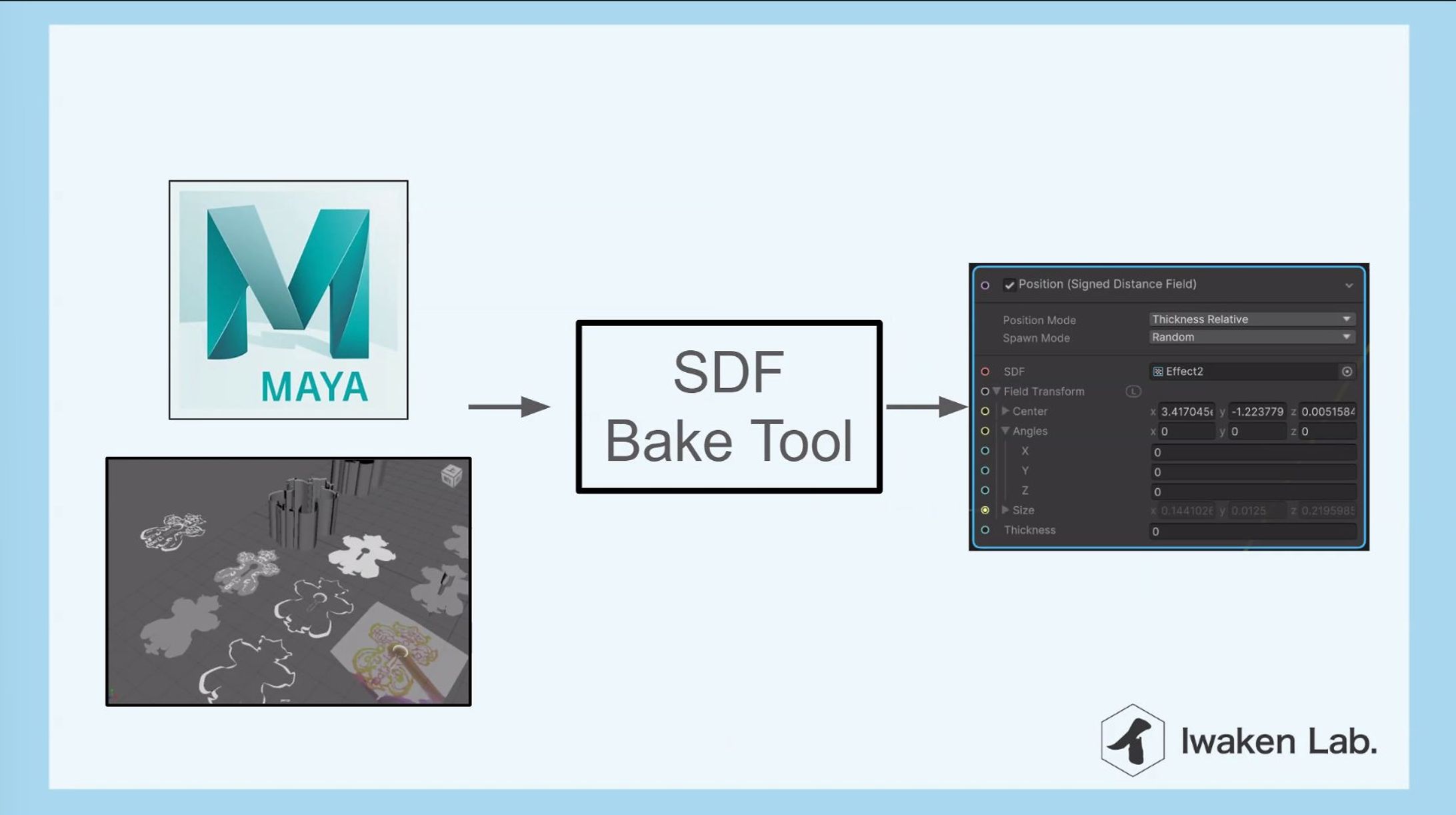Viewport: 1456px width, 815px height.
Task: Collapse the Angles property foldout
Action: 1005,431
